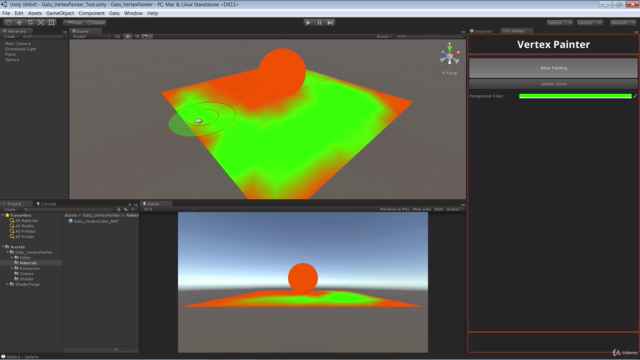Open Project Create dropdown
The image size is (640, 360).
point(11,209)
